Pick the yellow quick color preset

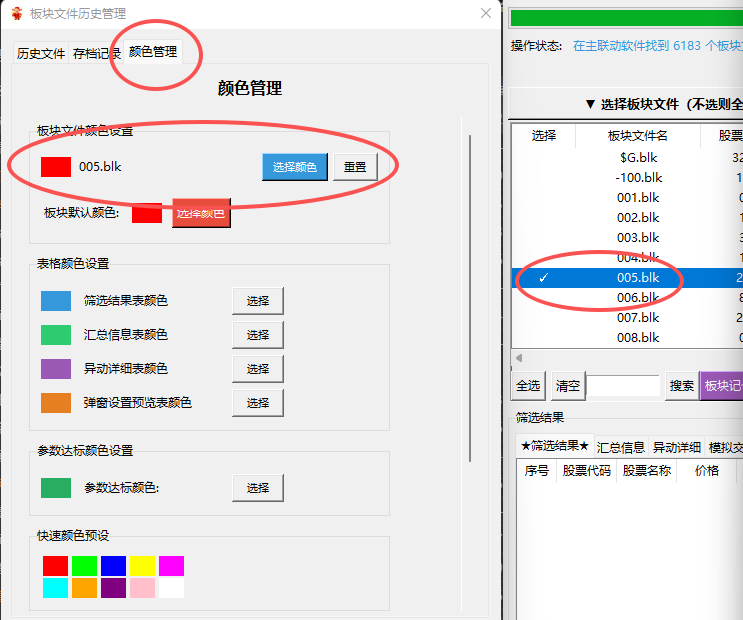pyautogui.click(x=142, y=566)
